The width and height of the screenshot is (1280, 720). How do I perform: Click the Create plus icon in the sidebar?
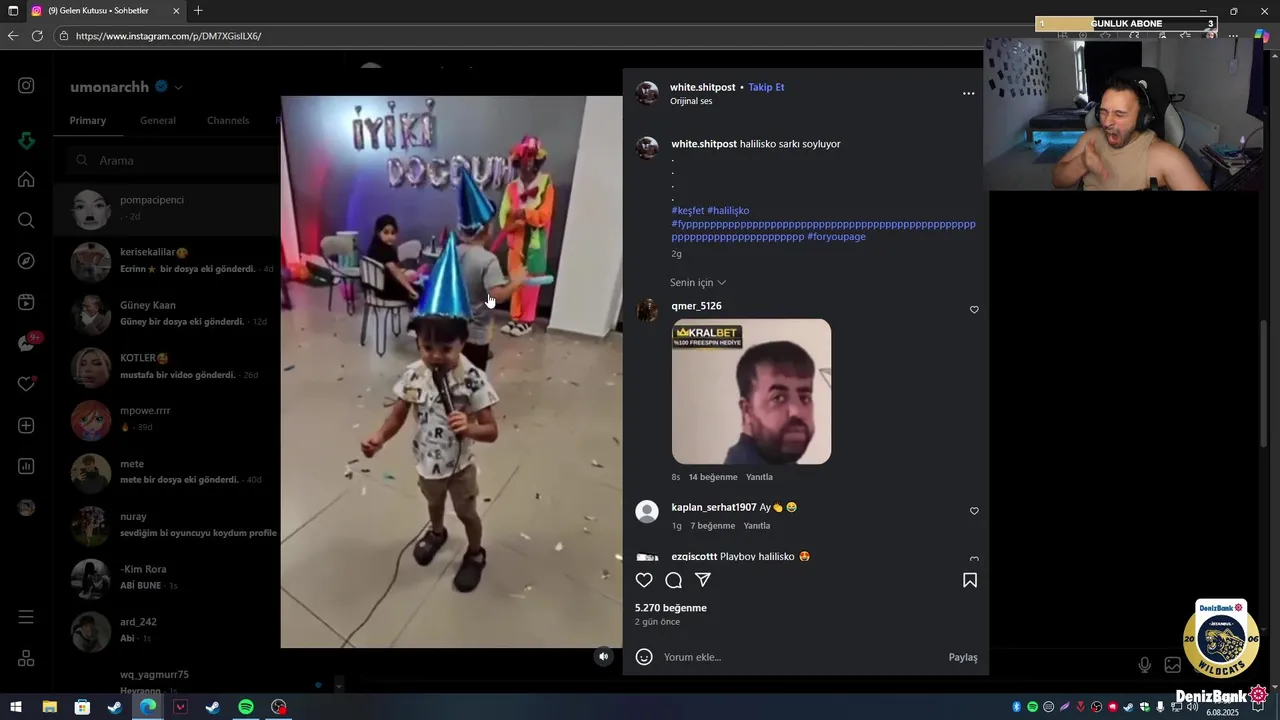(26, 425)
